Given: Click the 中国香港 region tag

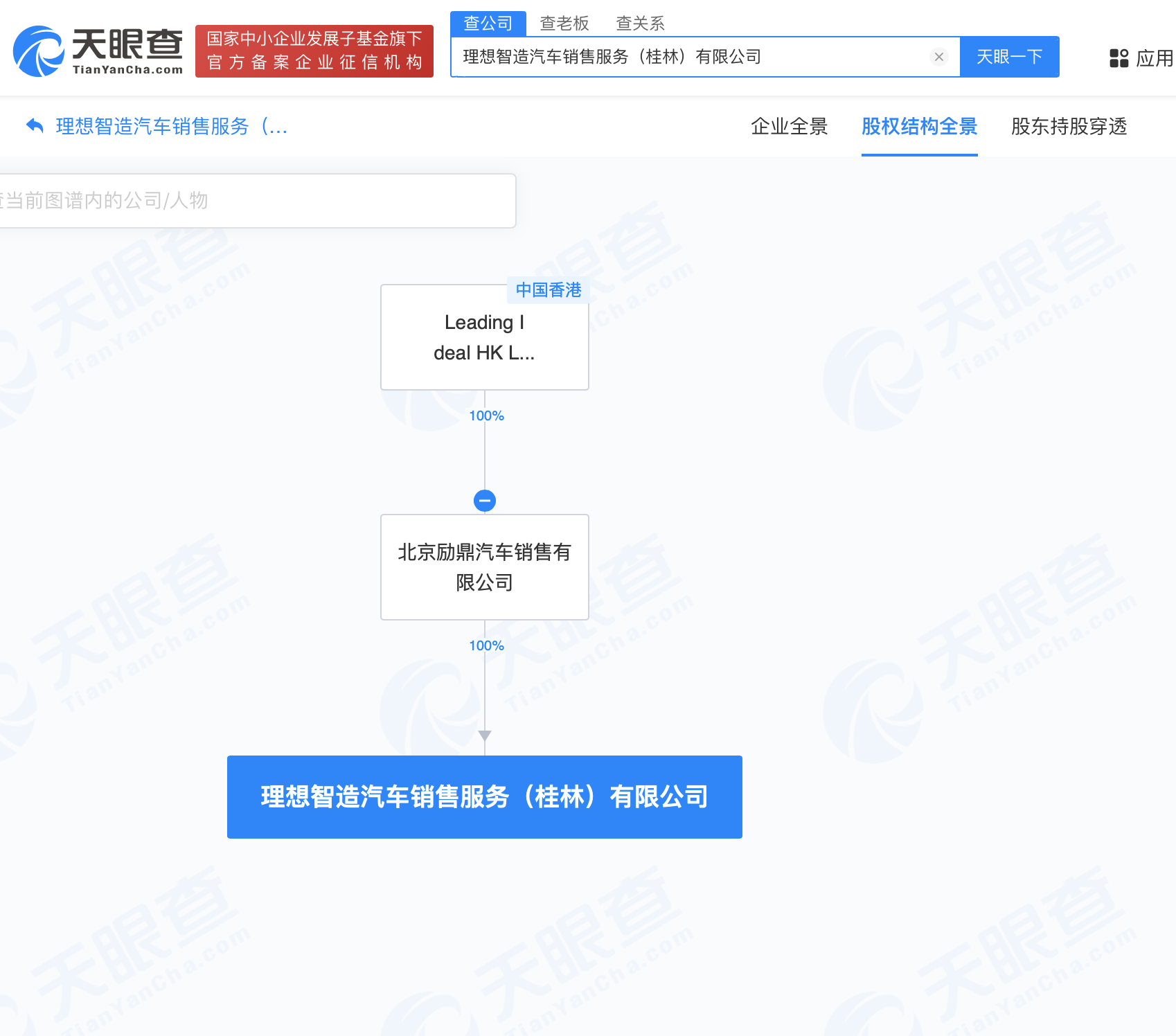Looking at the screenshot, I should pyautogui.click(x=549, y=290).
